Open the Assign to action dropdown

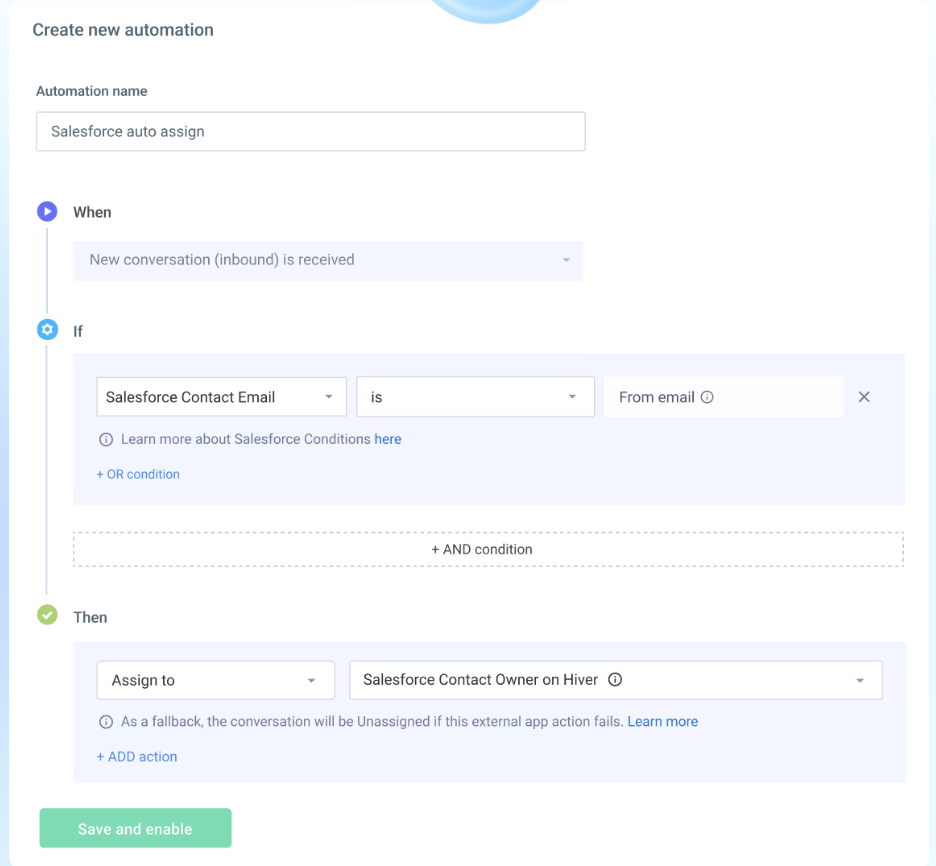tap(215, 680)
